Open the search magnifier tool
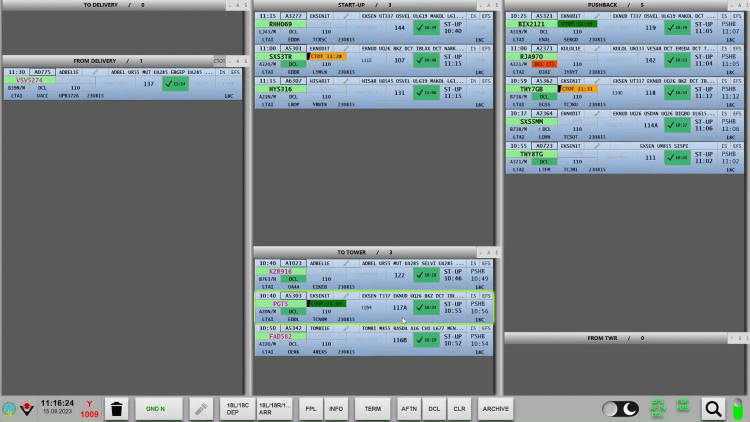The height and width of the screenshot is (422, 750). (712, 409)
